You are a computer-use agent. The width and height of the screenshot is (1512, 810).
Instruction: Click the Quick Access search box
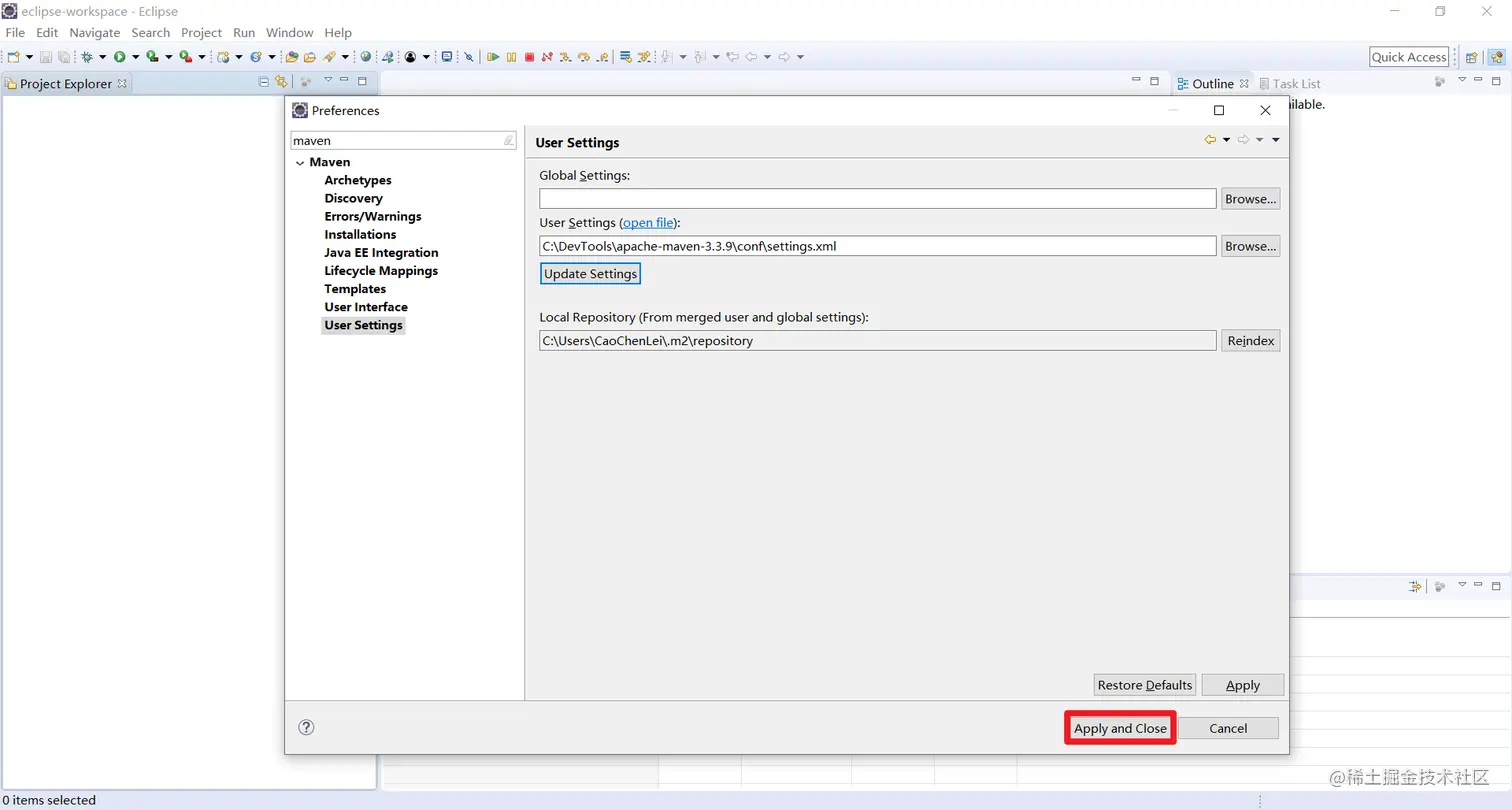tap(1409, 57)
